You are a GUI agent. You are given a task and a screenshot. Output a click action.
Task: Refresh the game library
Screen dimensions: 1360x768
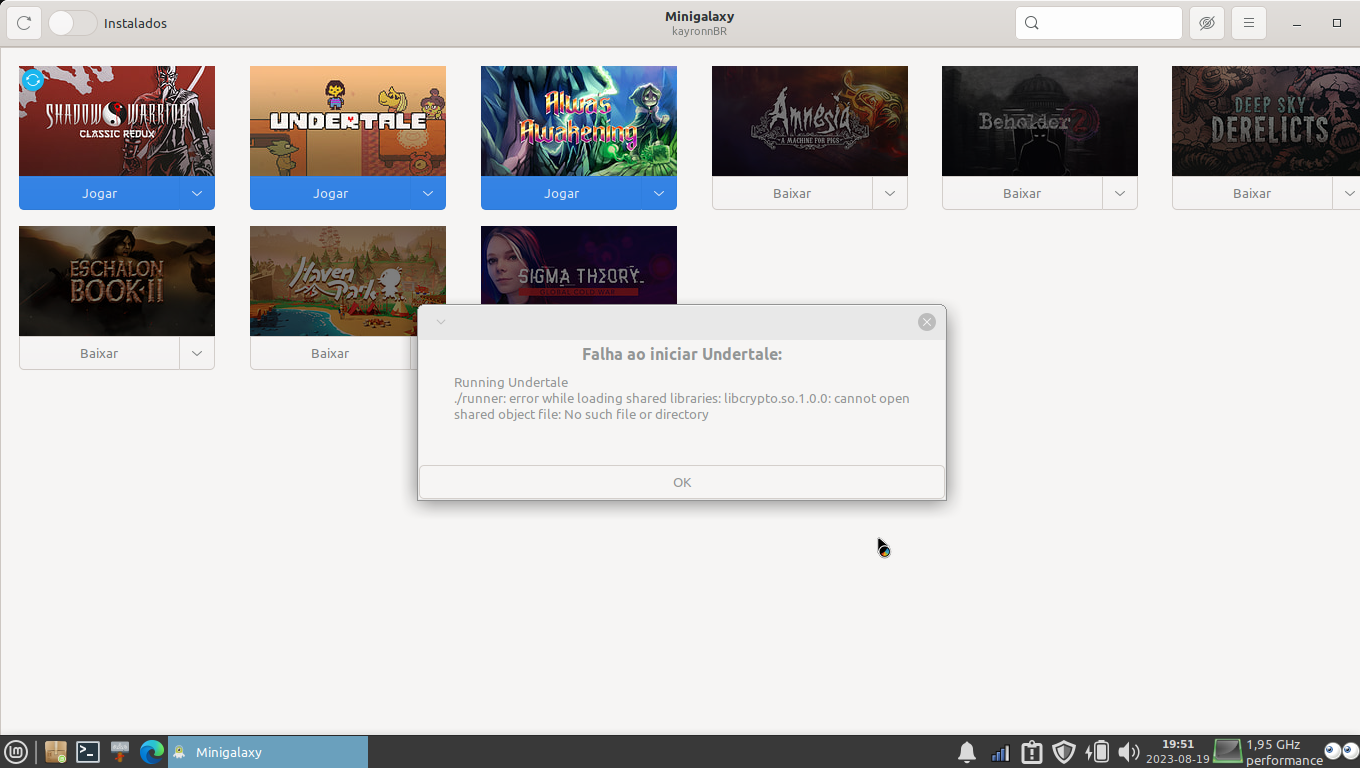(24, 23)
